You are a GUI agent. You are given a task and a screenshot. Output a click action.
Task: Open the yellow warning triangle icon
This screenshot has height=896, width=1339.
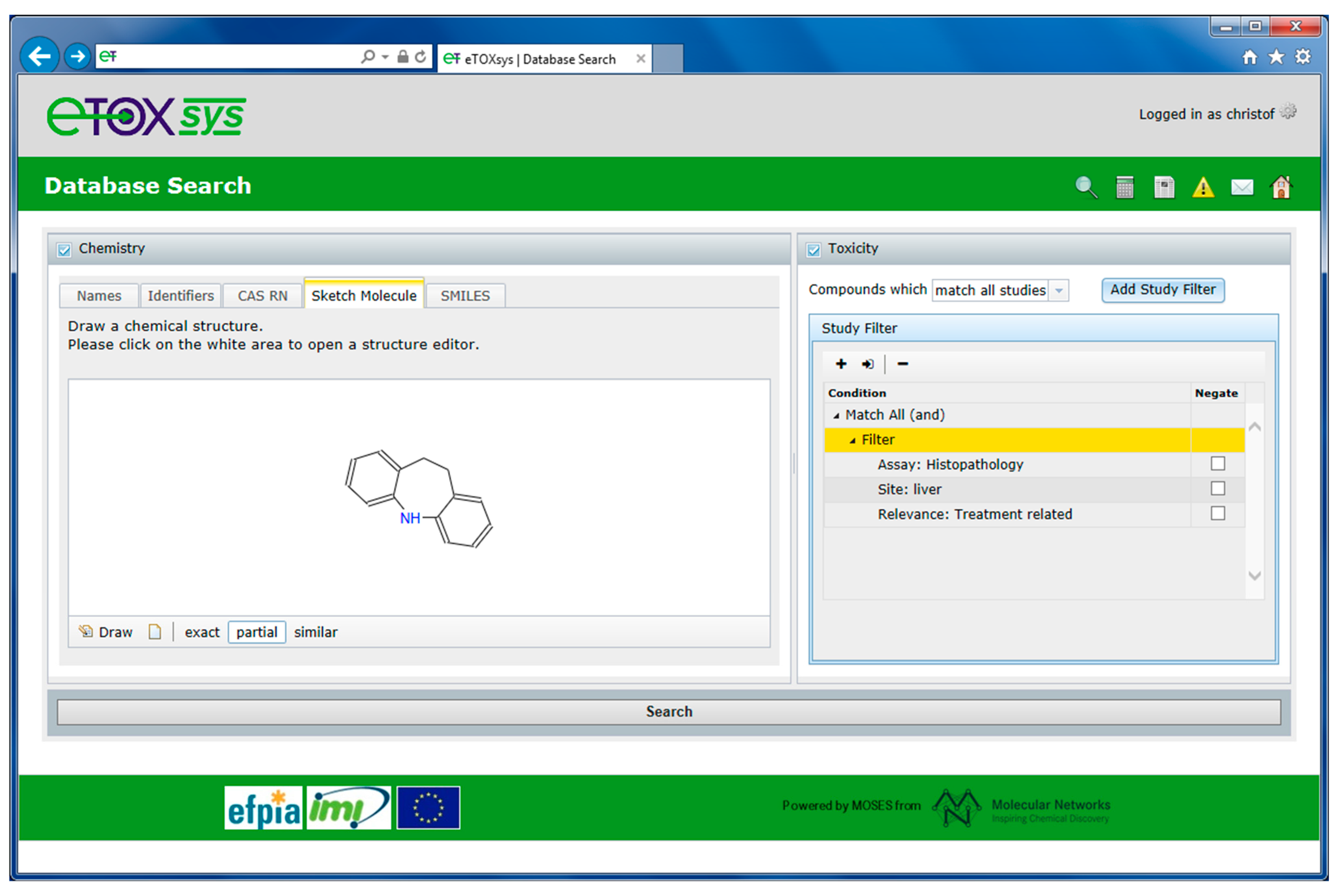pos(1203,187)
